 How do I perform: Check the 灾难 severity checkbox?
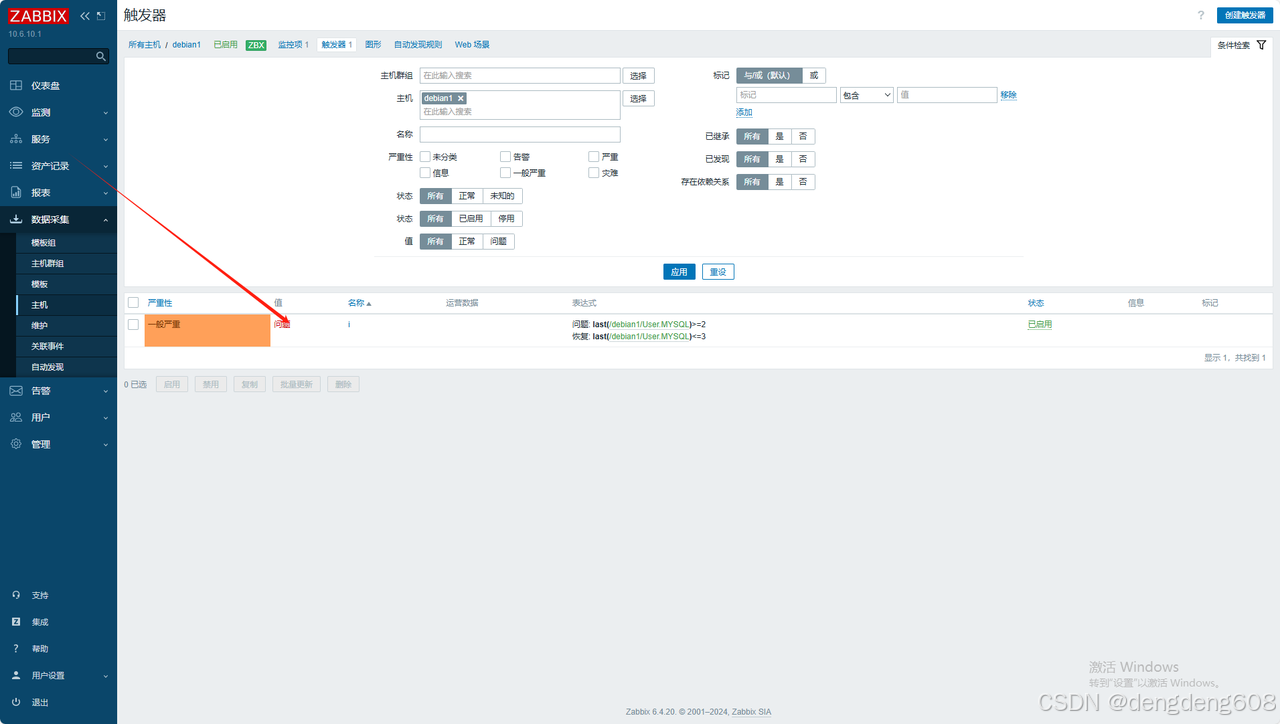[594, 173]
